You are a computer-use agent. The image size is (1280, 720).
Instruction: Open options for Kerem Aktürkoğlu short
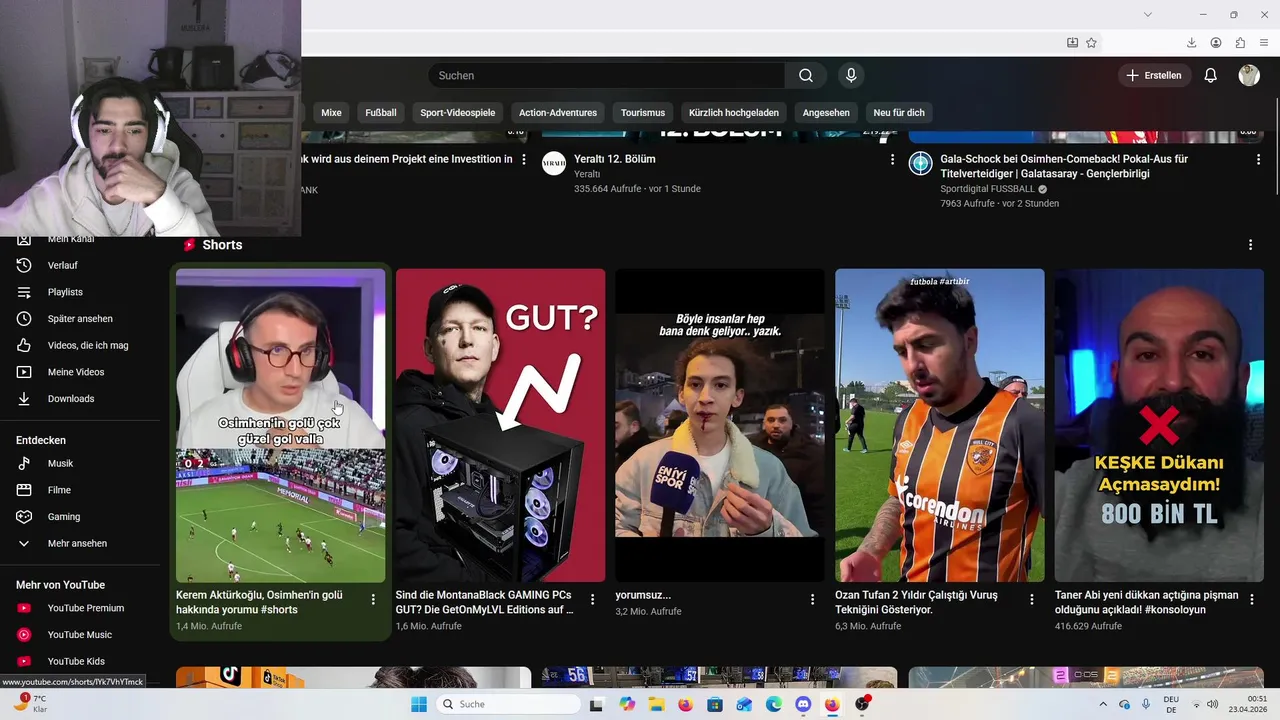point(373,599)
